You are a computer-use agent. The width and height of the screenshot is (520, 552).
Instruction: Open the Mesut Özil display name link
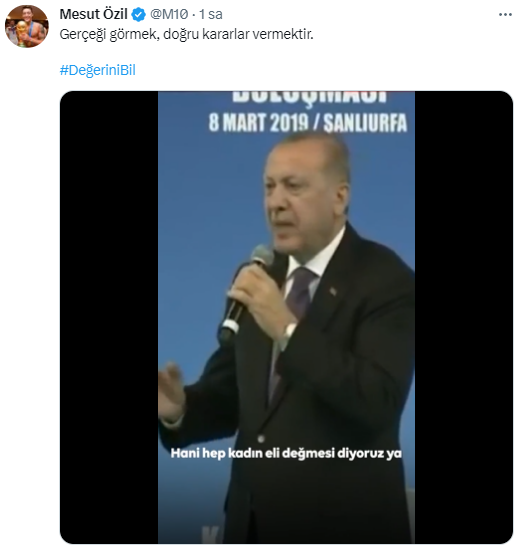pos(93,14)
